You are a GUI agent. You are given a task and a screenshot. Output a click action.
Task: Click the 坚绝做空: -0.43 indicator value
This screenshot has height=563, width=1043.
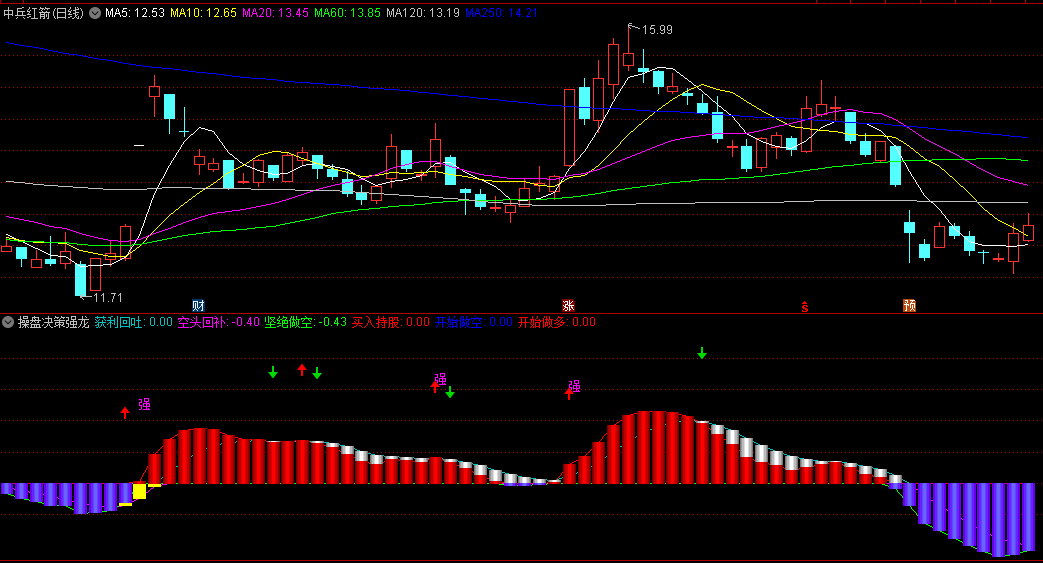coord(305,322)
